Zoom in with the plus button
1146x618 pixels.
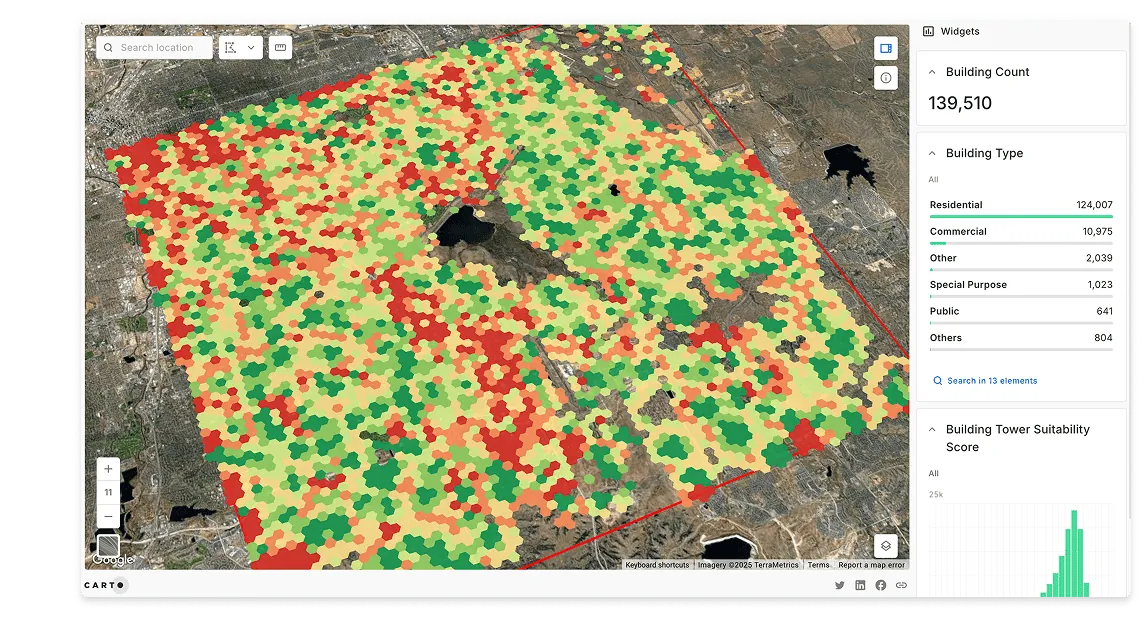point(108,469)
